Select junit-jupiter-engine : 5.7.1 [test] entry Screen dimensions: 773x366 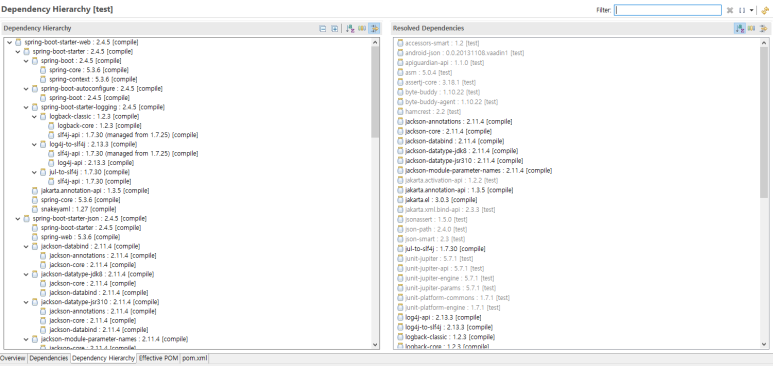(450, 278)
